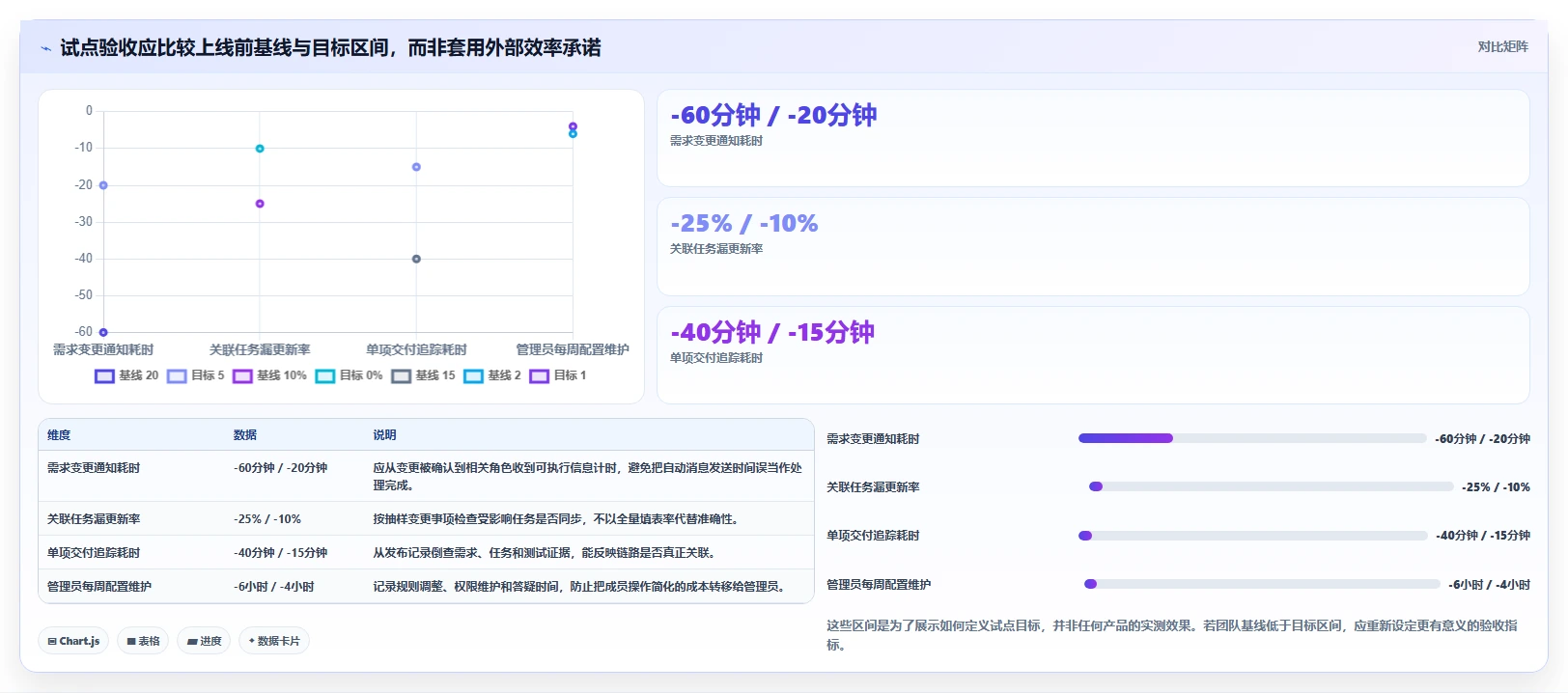The height and width of the screenshot is (693, 1568).
Task: Toggle the 基线 2 legend item
Action: [492, 375]
